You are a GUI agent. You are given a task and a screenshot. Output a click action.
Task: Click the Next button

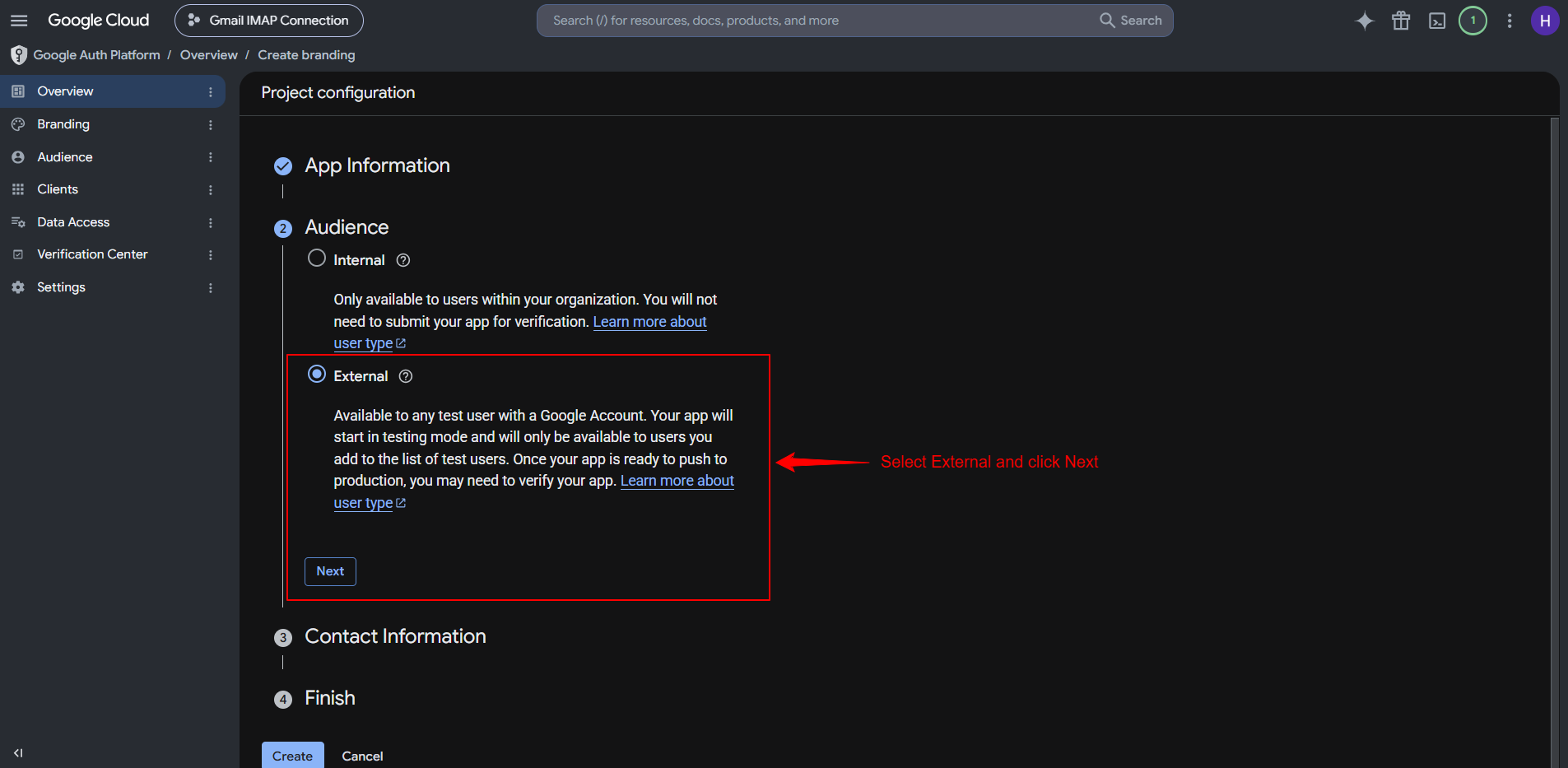coord(330,571)
